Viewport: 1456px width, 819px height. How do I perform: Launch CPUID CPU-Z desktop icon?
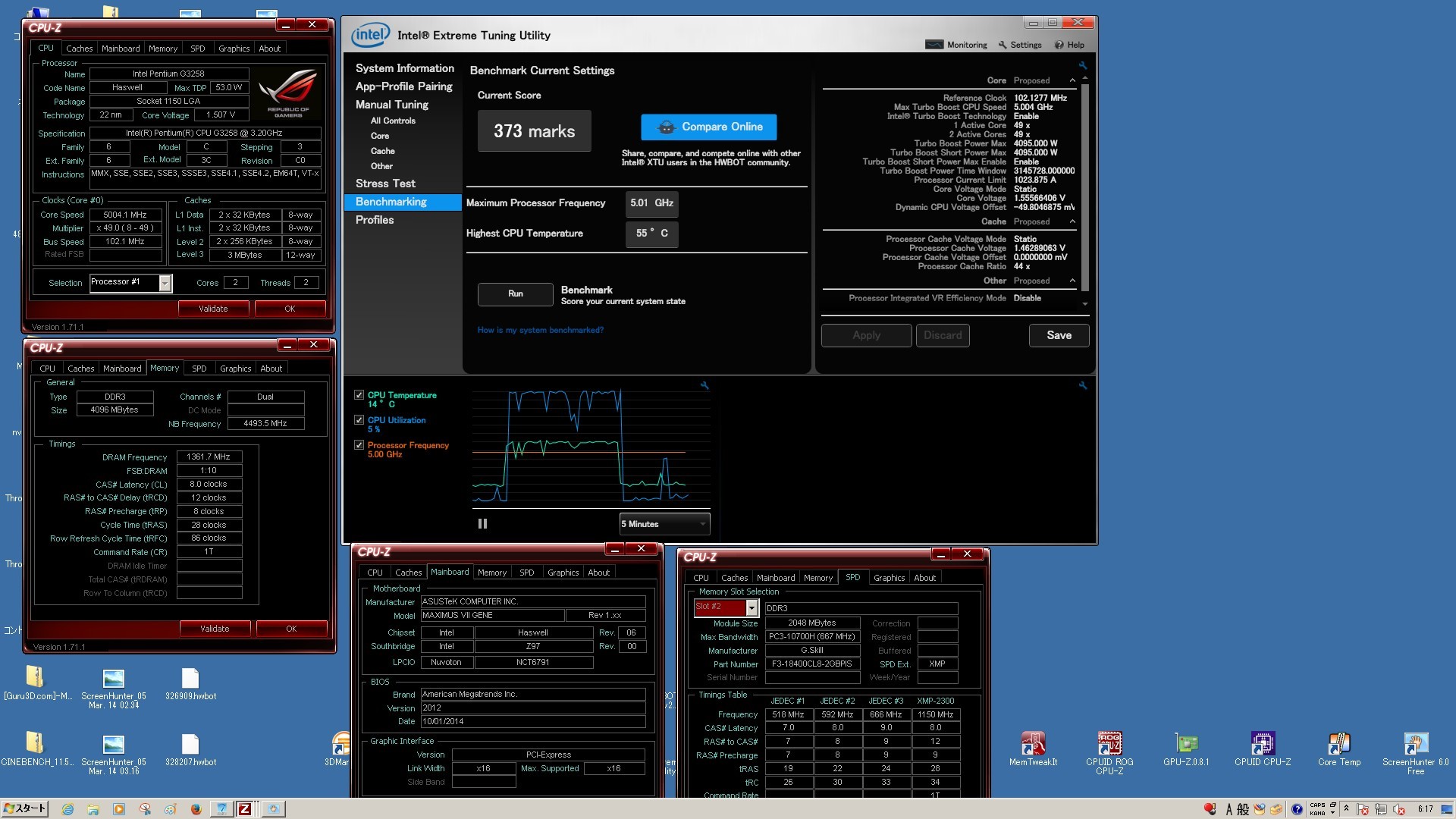[x=1262, y=749]
